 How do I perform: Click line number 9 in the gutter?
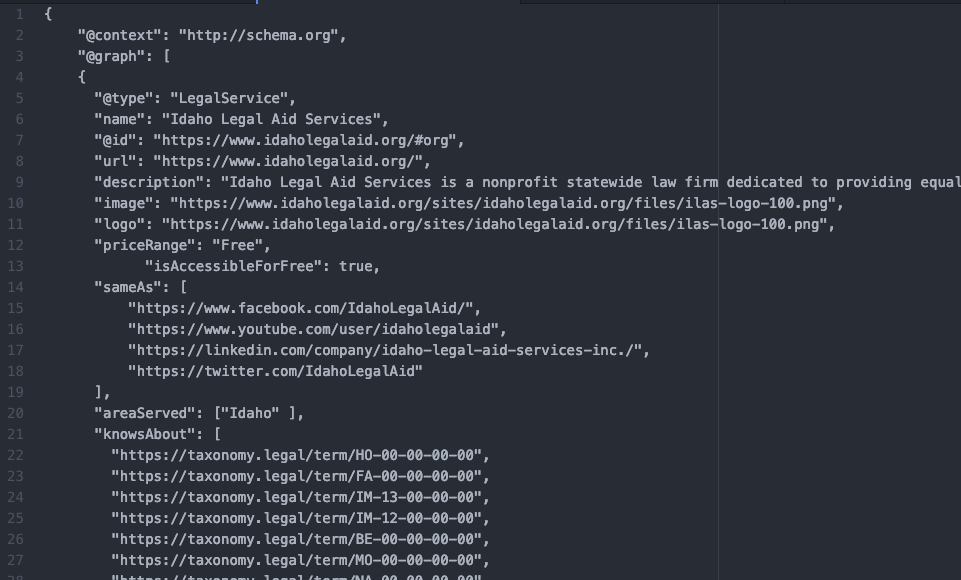point(20,182)
